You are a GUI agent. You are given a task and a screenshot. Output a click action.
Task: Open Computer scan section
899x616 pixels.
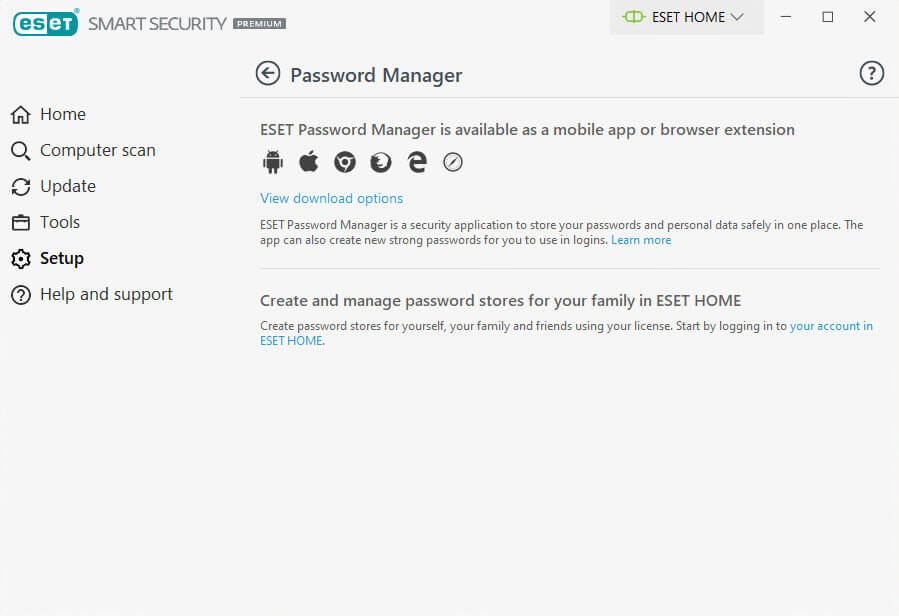coord(97,150)
